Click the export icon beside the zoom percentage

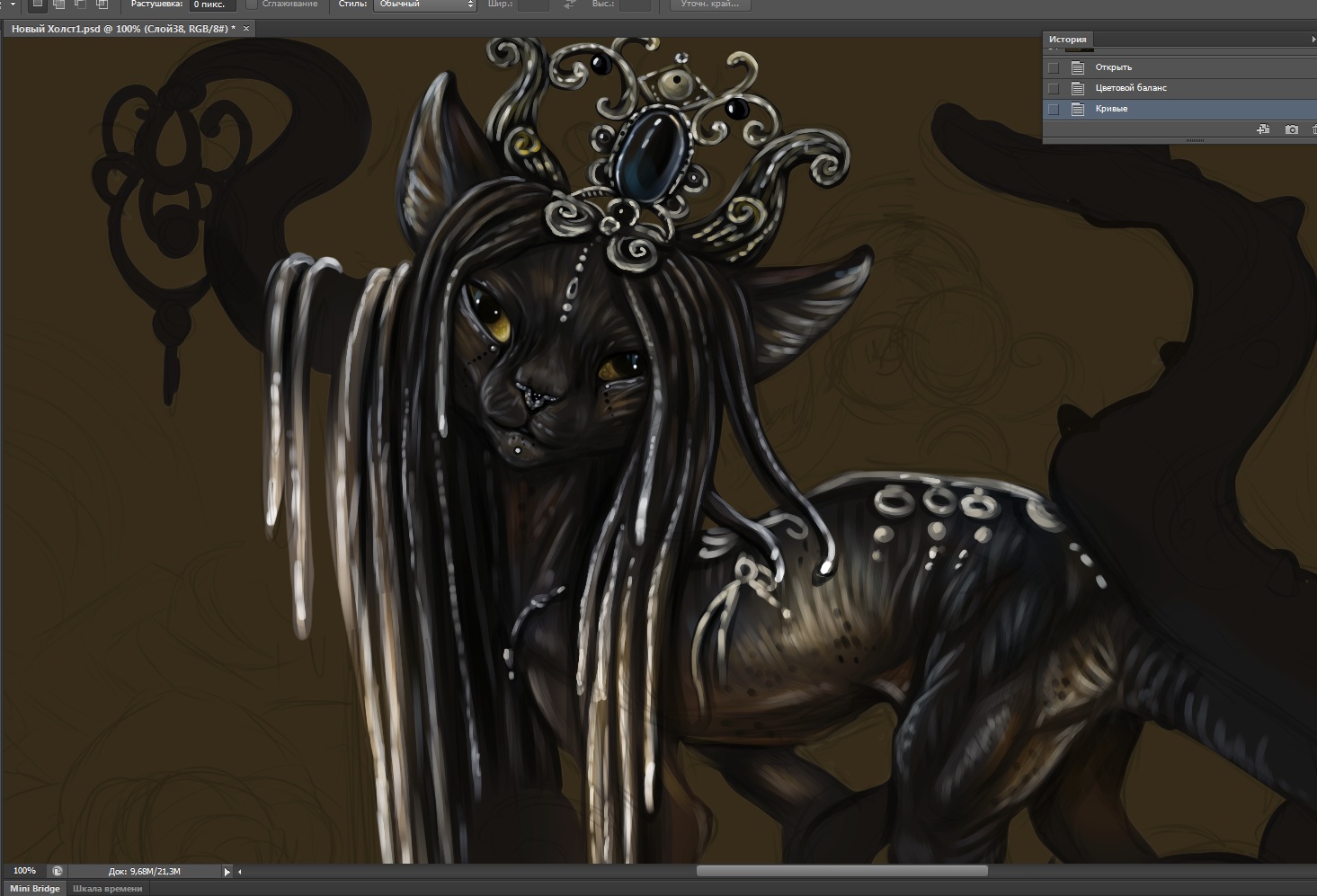[58, 871]
